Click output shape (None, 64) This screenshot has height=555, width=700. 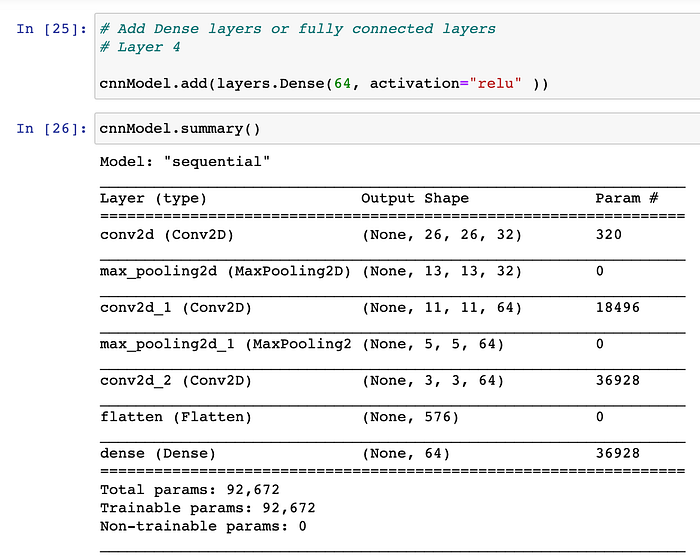[x=405, y=454]
